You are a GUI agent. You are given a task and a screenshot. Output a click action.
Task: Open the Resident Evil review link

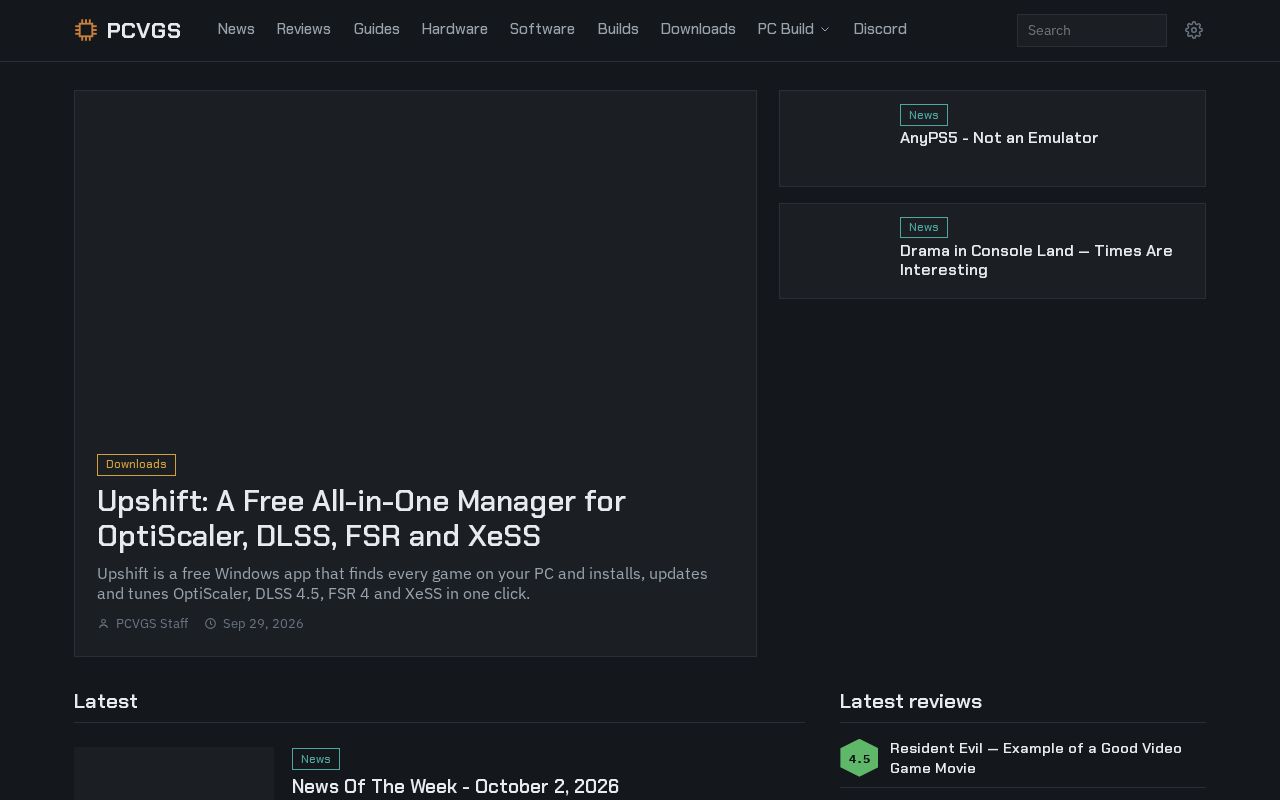point(1036,758)
